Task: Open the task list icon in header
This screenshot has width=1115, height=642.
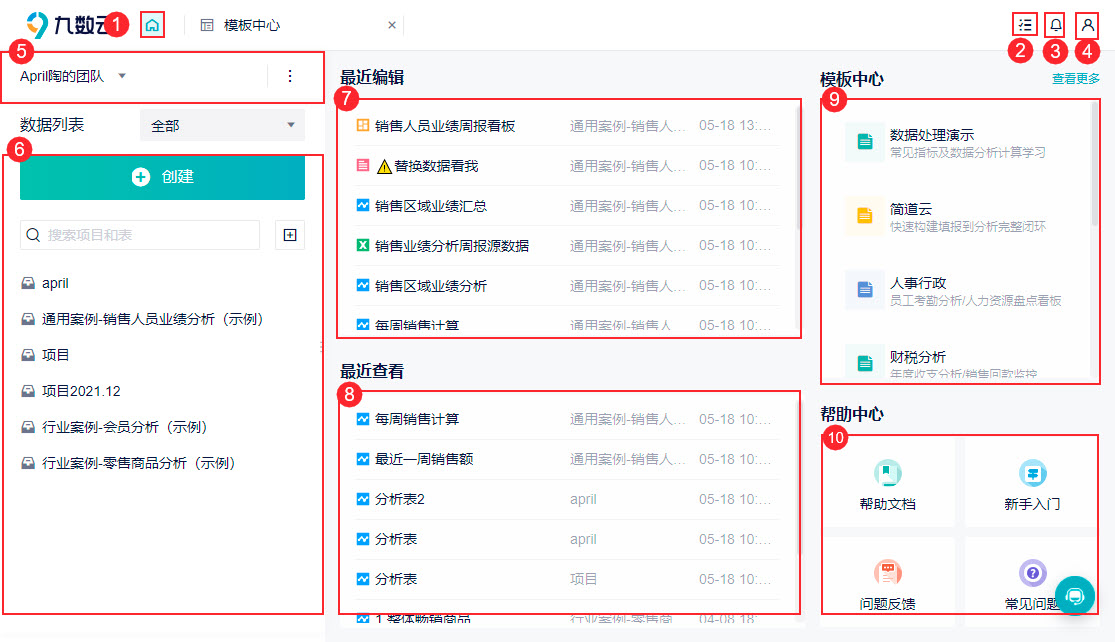Action: 1025,25
